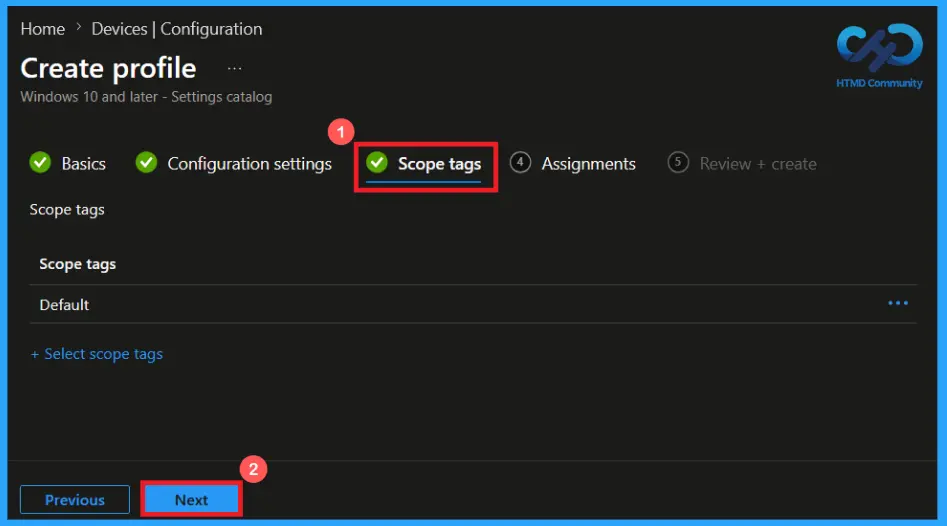This screenshot has width=947, height=526.
Task: Open the ellipsis menu beside Create profile
Action: [x=234, y=69]
